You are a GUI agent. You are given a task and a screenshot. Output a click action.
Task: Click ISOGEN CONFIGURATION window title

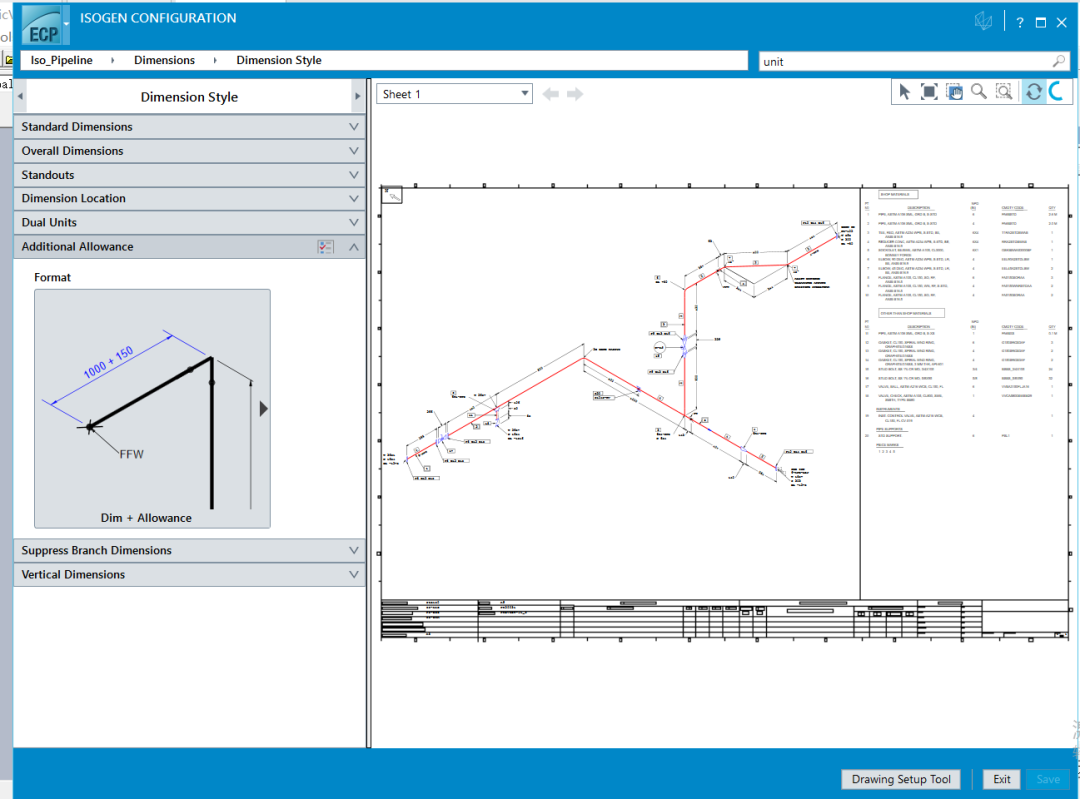158,18
